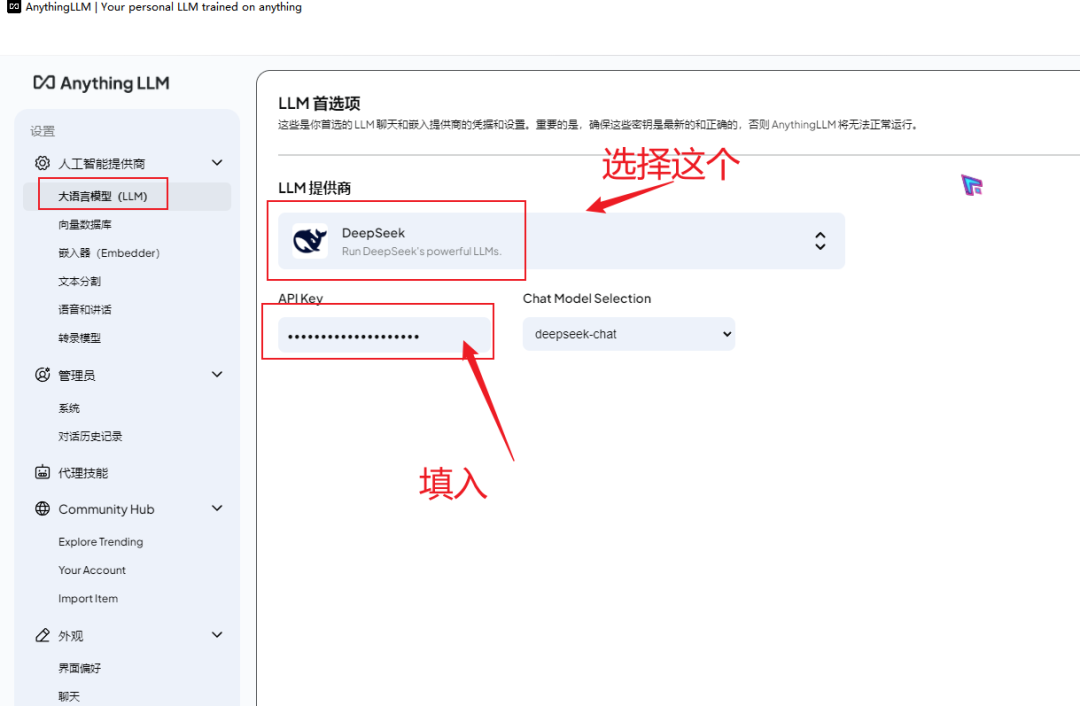
Task: Click the Community Hub section label
Action: coord(106,509)
